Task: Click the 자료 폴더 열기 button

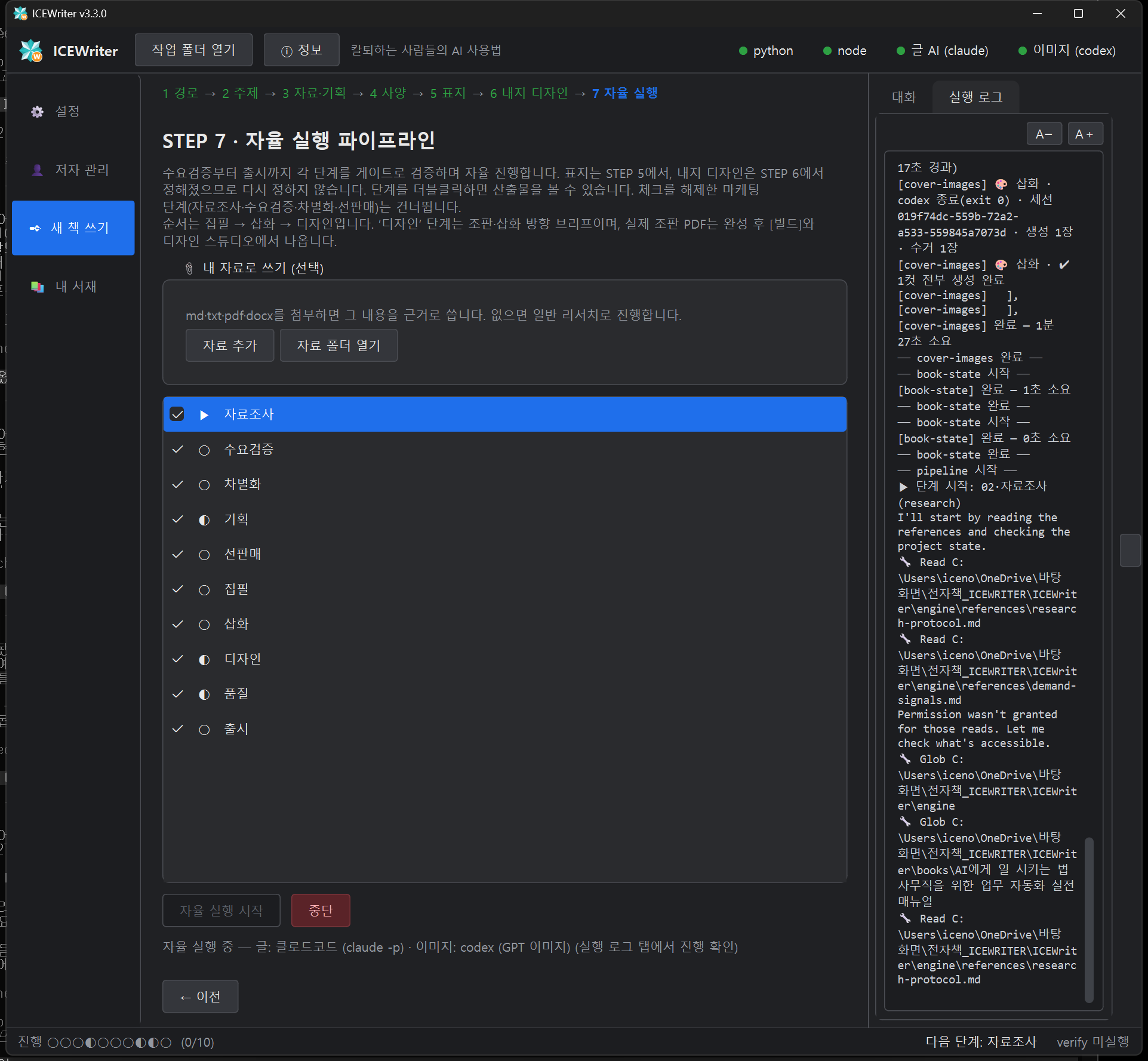Action: pos(338,346)
